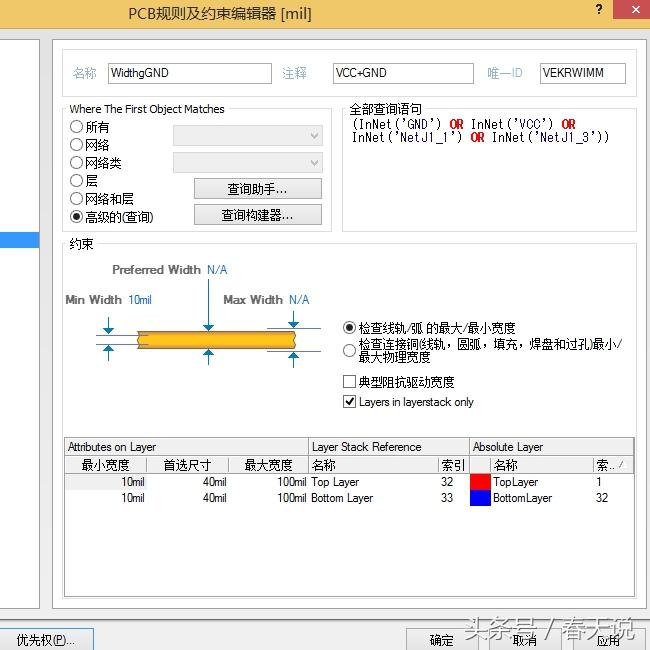
Task: Click the Preferred Width N/A value
Action: tap(217, 269)
